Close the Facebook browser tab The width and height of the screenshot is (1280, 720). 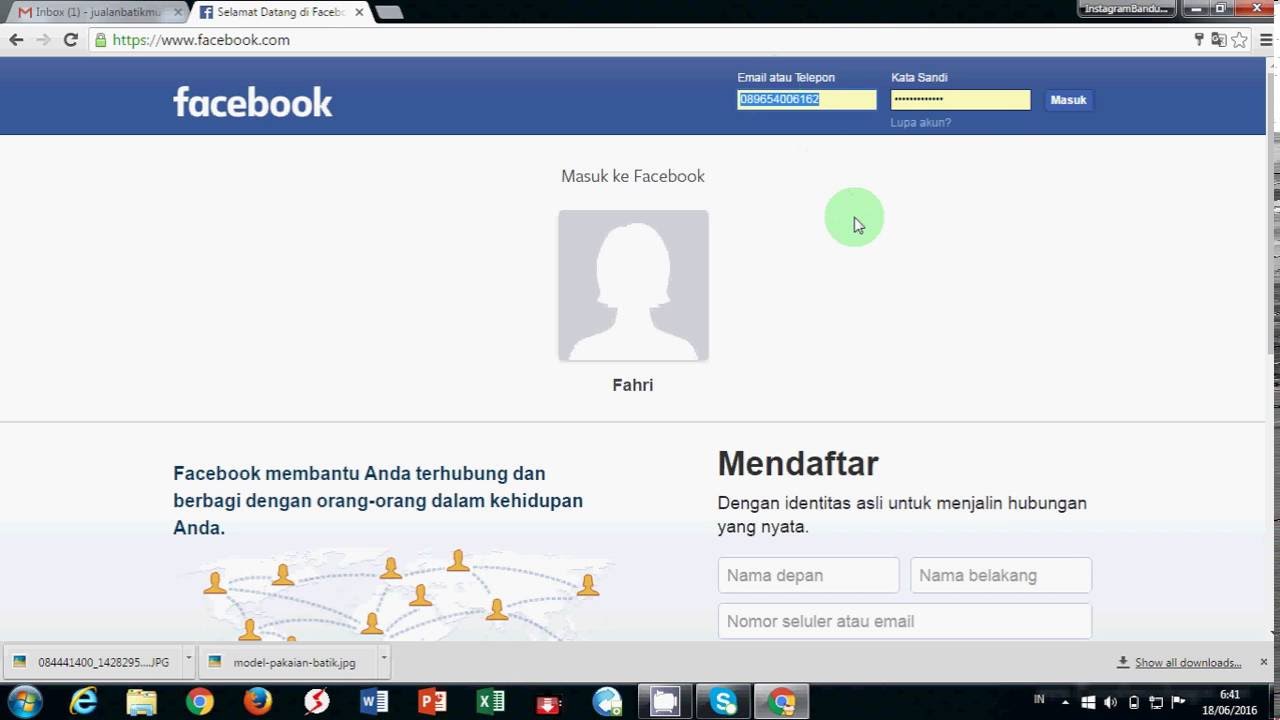(359, 12)
